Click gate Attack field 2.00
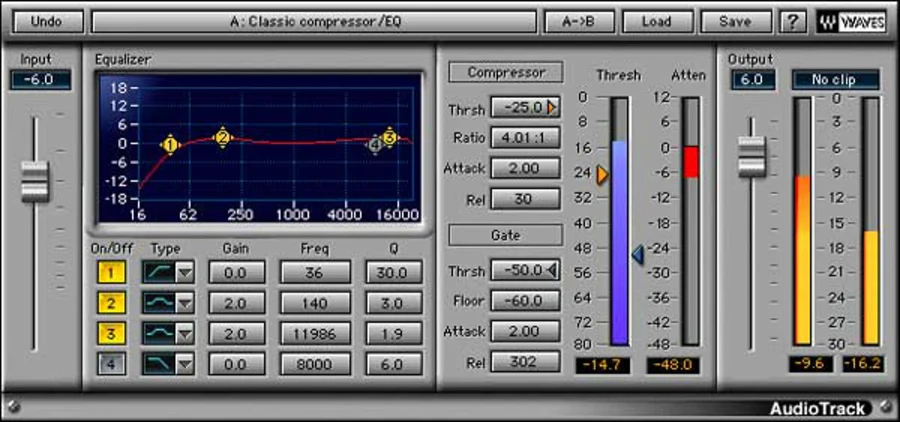Image resolution: width=900 pixels, height=422 pixels. (x=525, y=331)
